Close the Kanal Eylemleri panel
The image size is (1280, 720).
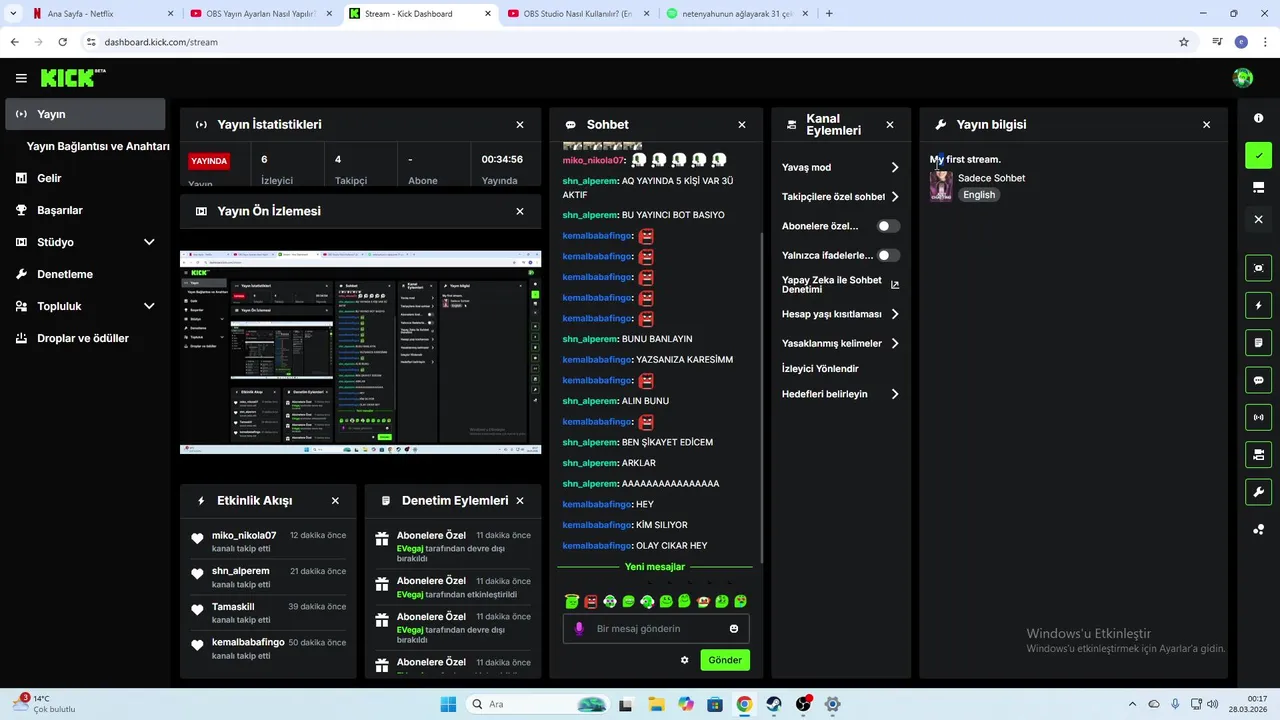tap(890, 125)
